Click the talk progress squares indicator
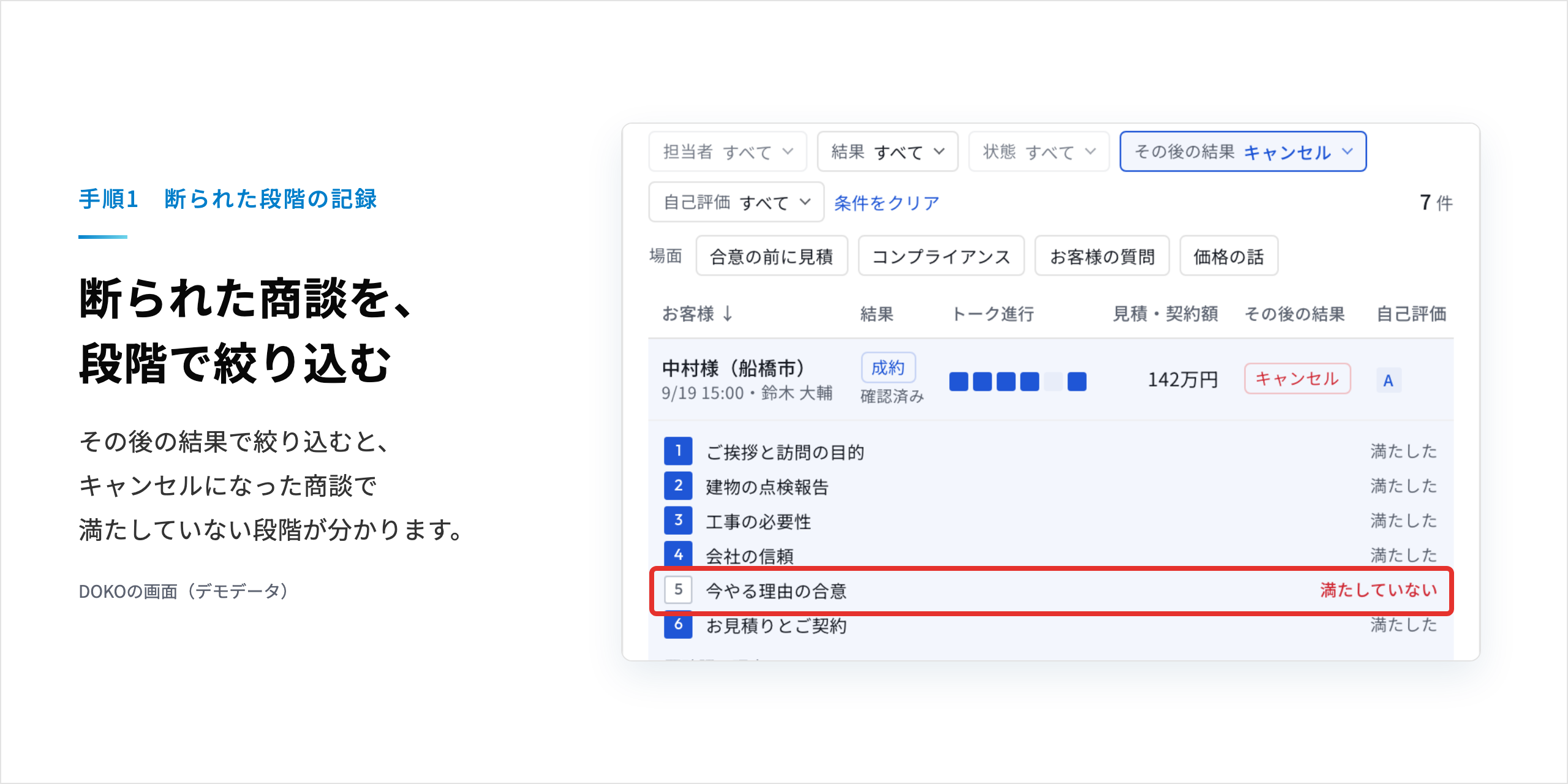This screenshot has height=784, width=1568. tap(1017, 381)
